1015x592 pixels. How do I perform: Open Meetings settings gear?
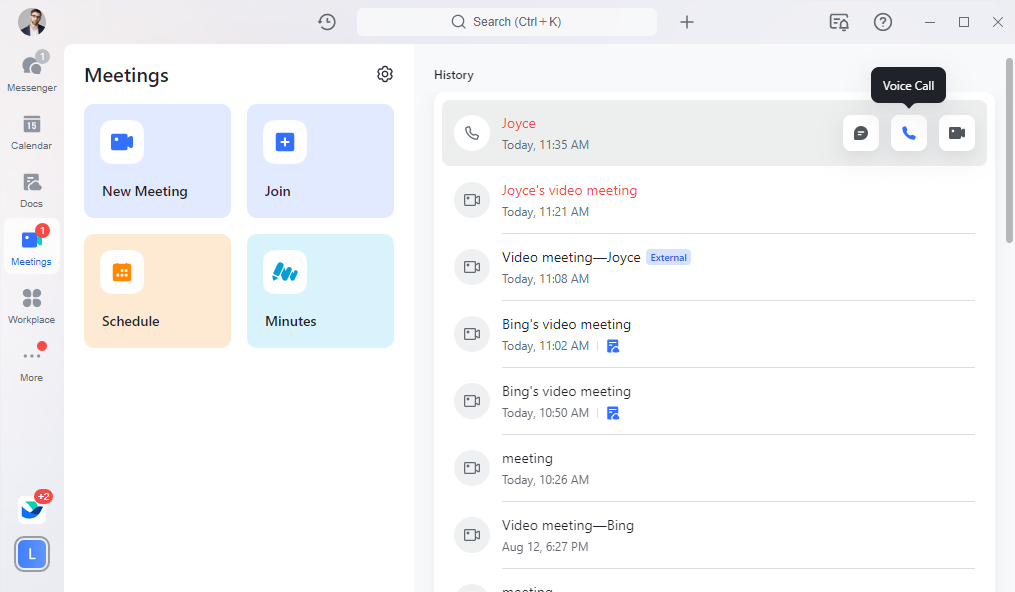tap(385, 74)
